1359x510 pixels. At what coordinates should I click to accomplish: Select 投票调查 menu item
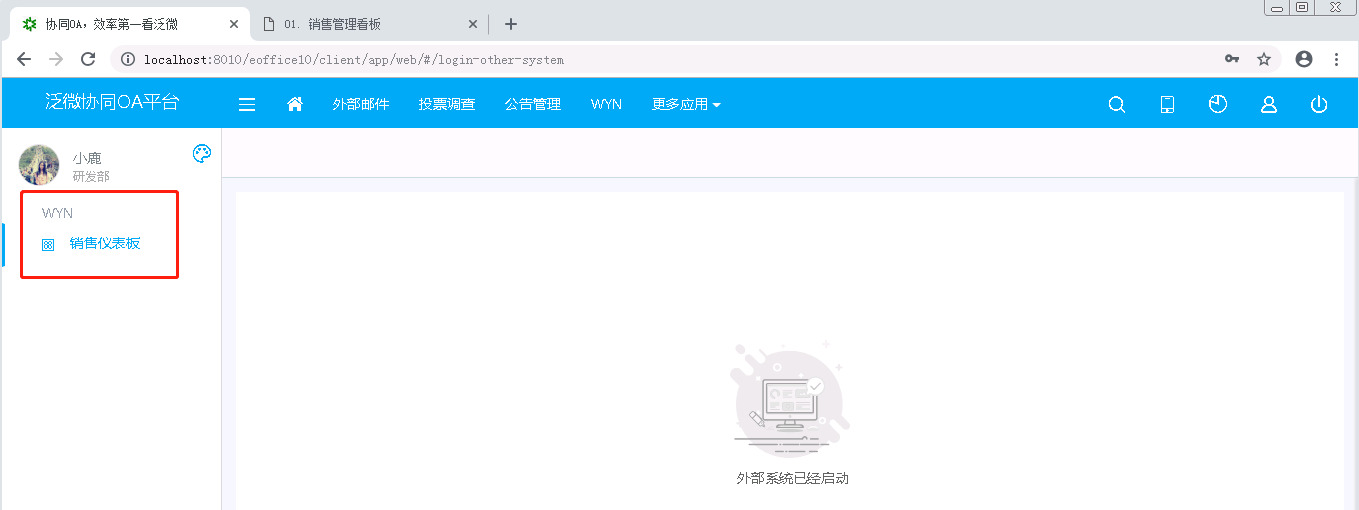(446, 104)
